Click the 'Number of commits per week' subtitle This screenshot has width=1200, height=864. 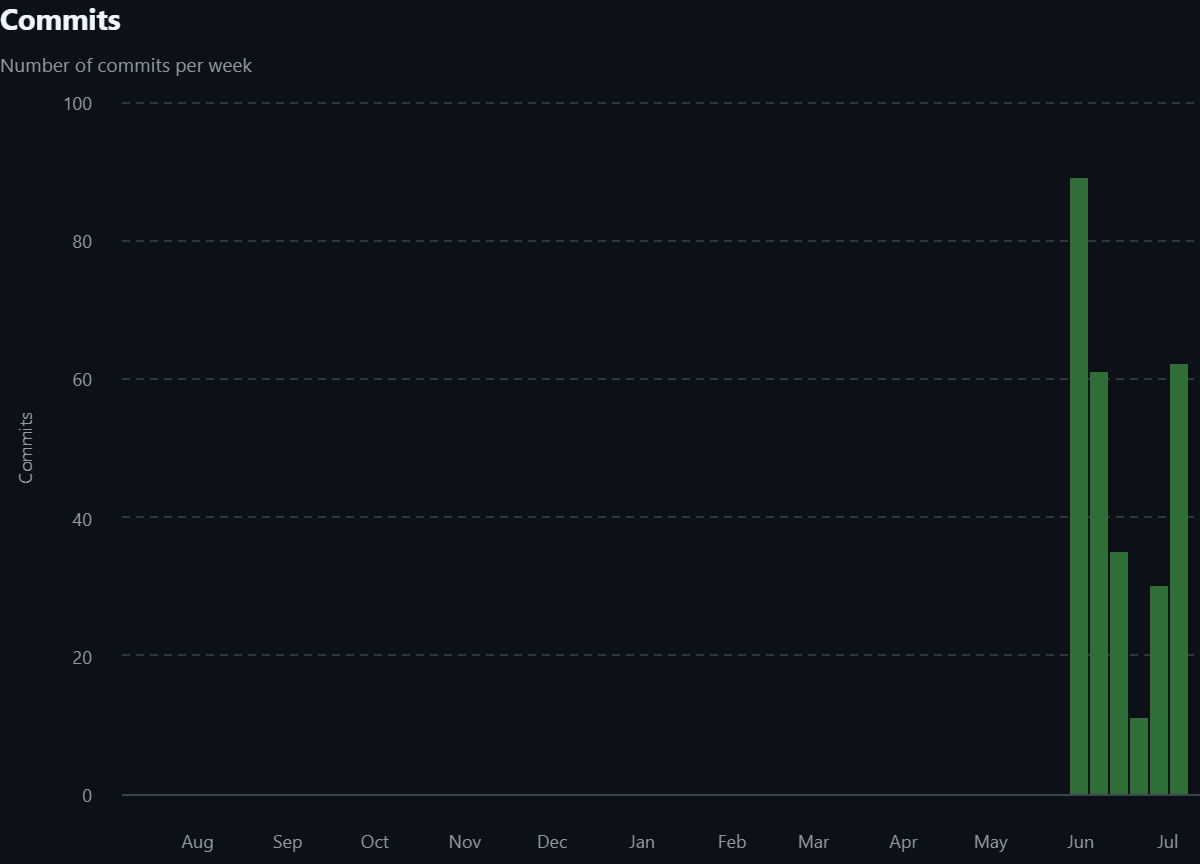126,65
